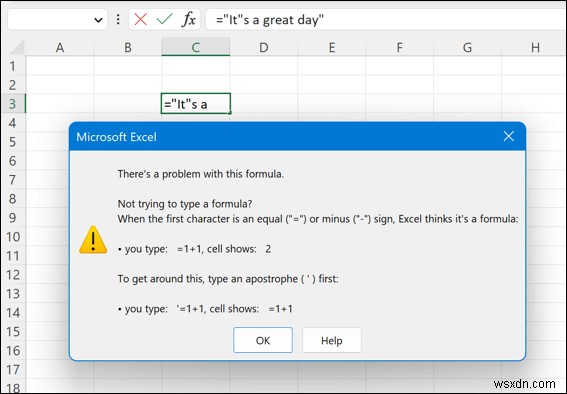Screen dimensions: 567x394
Task: Click the red Cancel entry X icon
Action: pos(140,19)
